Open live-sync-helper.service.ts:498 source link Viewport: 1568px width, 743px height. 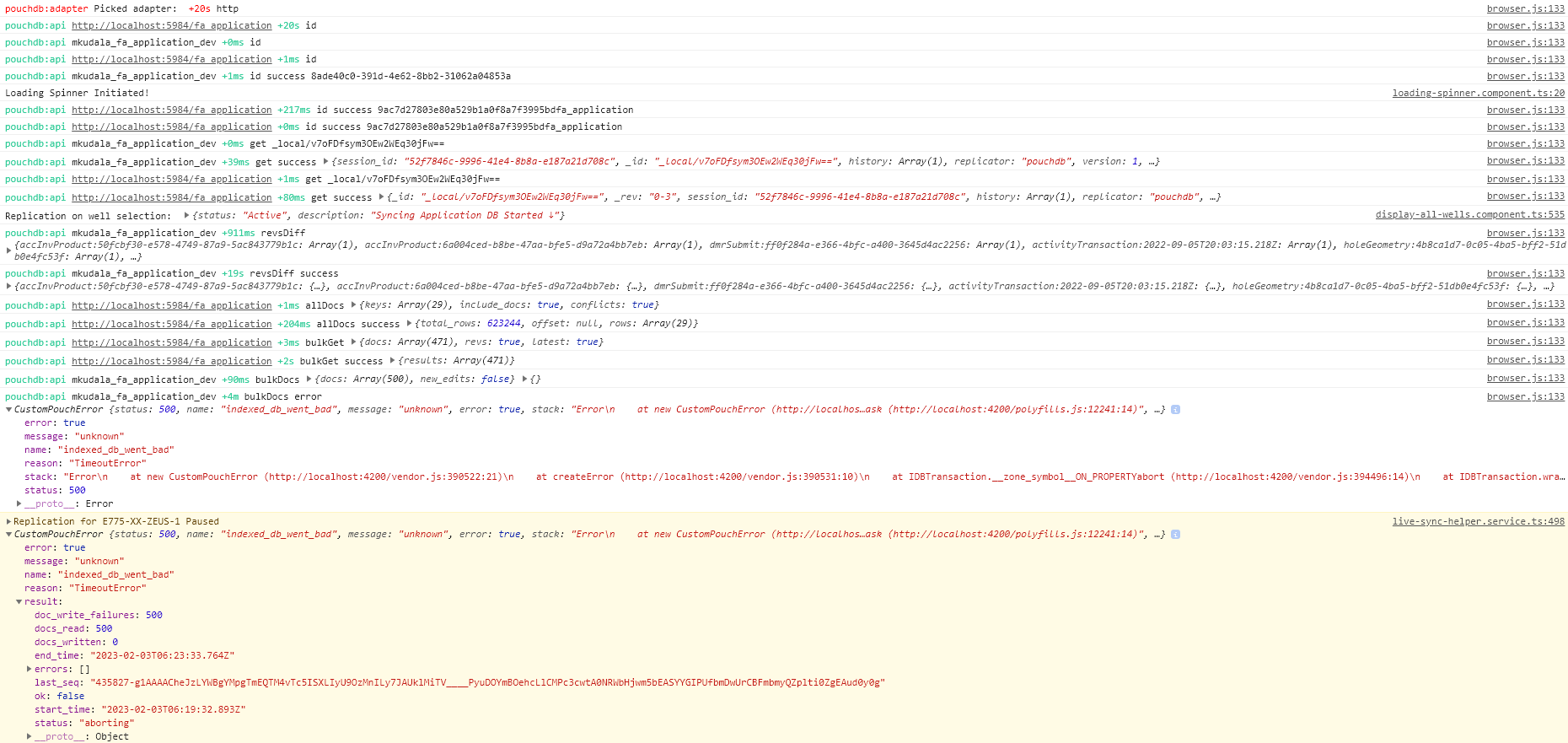1478,521
